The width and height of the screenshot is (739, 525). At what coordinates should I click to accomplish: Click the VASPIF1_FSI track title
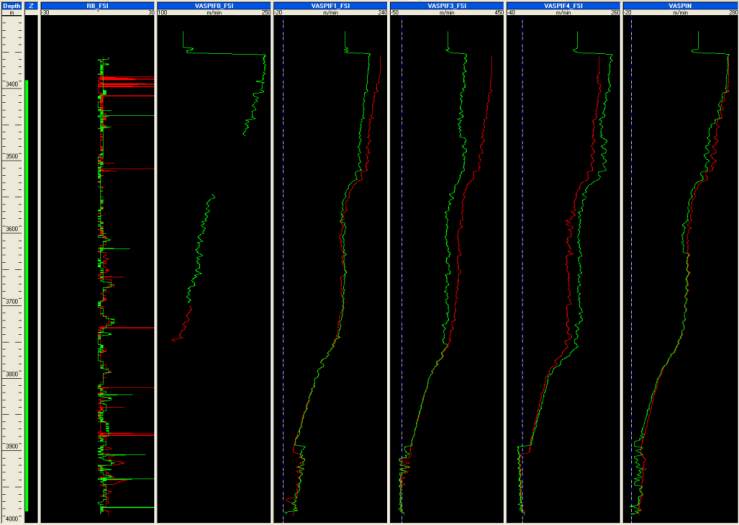point(330,5)
